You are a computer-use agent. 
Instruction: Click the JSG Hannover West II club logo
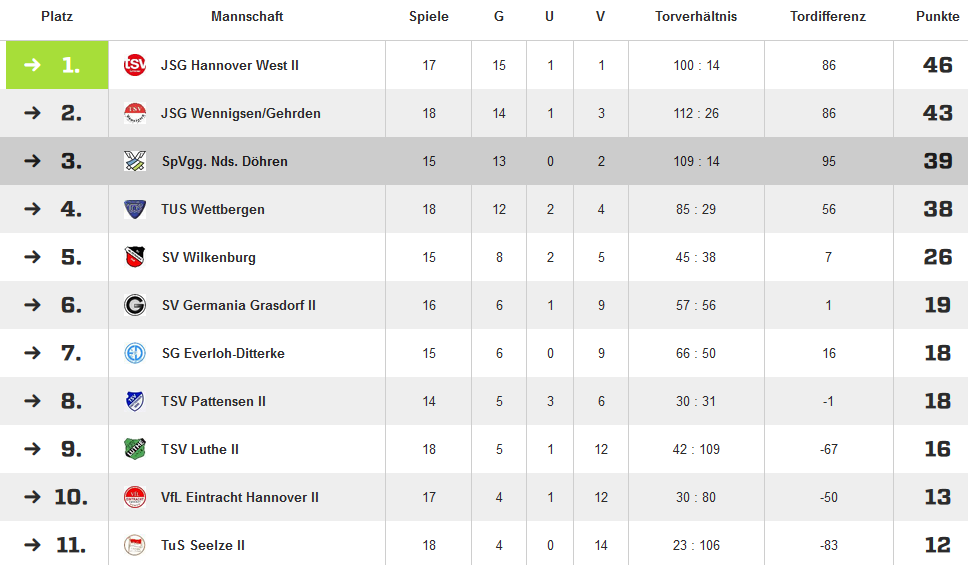135,65
